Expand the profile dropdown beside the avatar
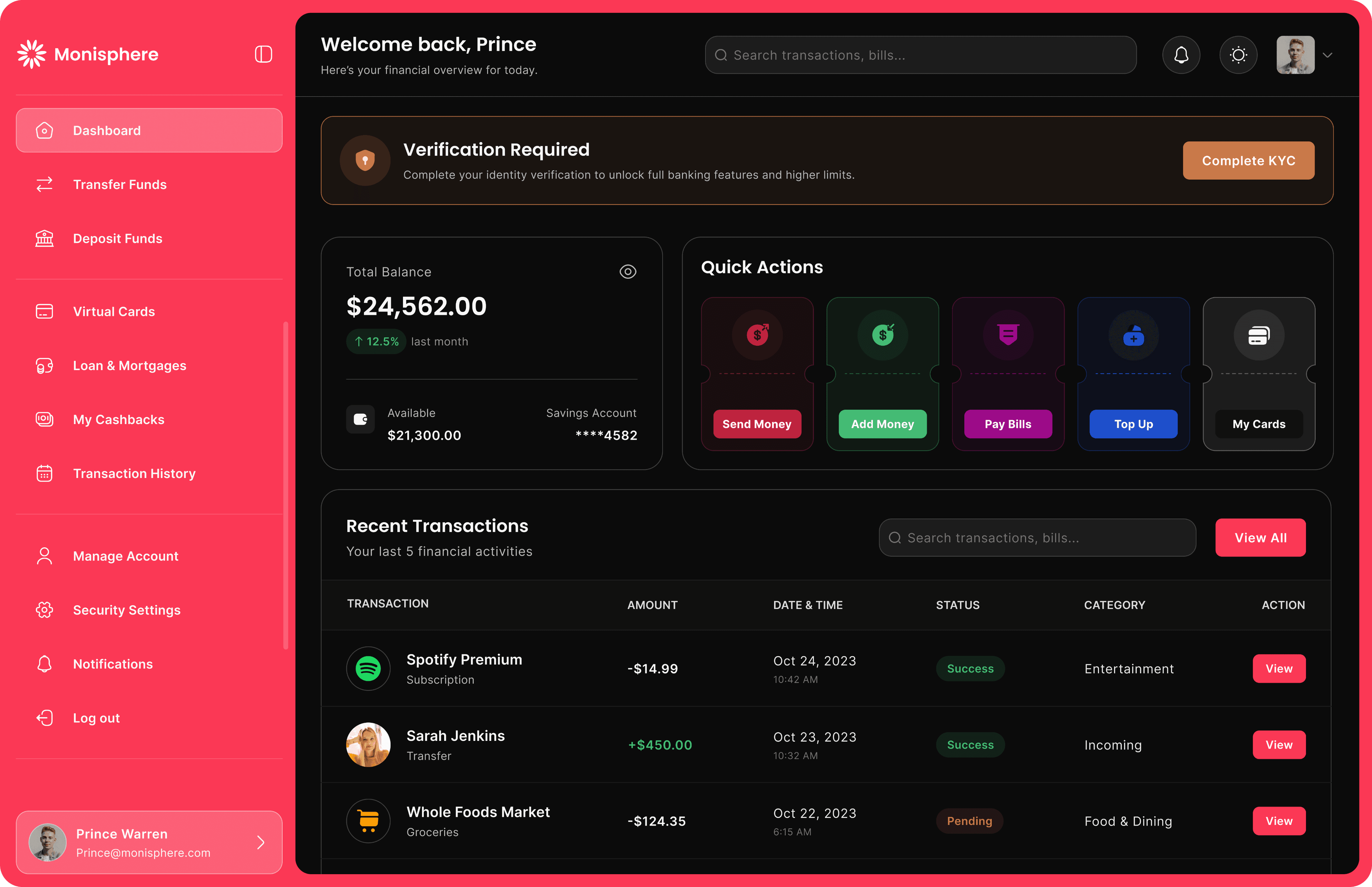This screenshot has width=1372, height=887. point(1328,55)
